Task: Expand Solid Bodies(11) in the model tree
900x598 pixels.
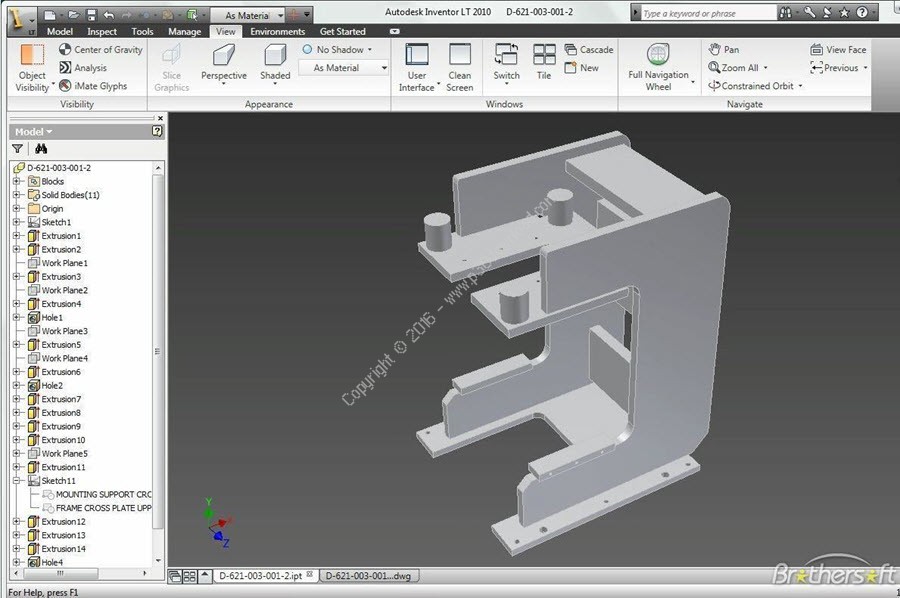Action: (16, 195)
